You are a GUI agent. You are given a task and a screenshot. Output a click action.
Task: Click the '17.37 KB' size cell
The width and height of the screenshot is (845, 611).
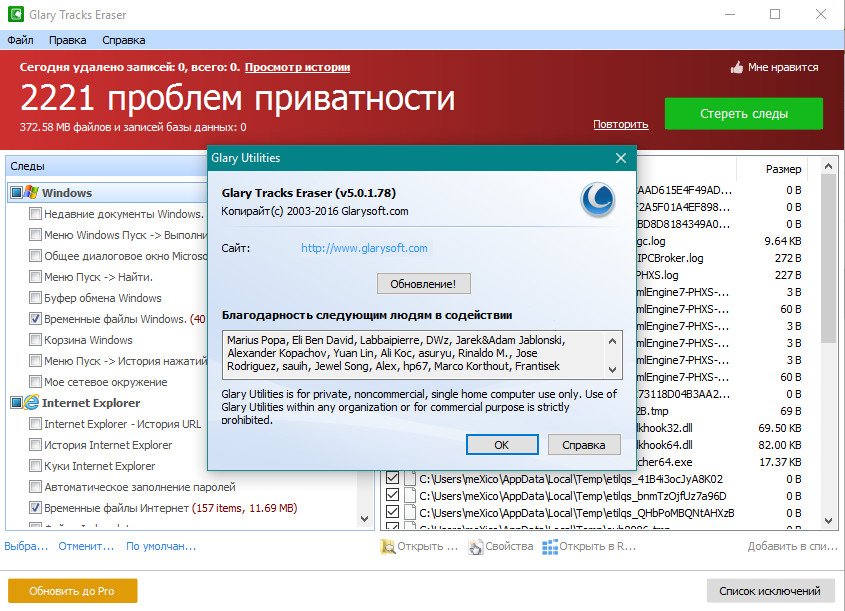pyautogui.click(x=779, y=462)
